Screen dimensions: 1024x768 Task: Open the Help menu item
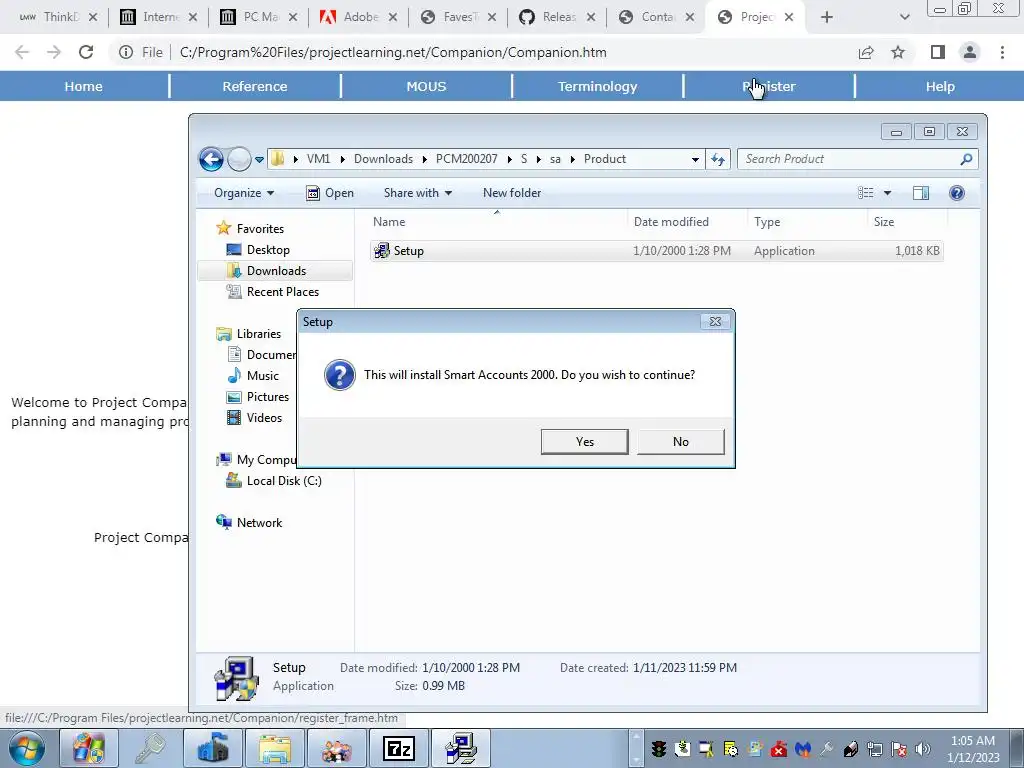pos(940,86)
